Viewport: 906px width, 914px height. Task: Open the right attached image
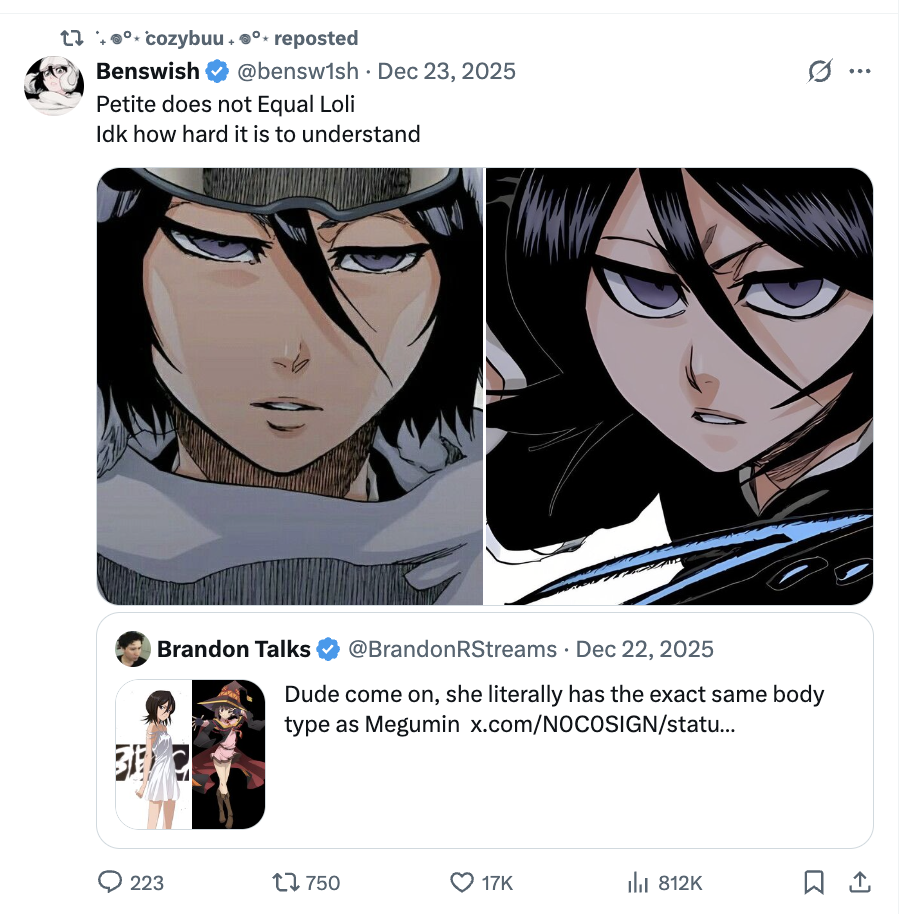(679, 386)
